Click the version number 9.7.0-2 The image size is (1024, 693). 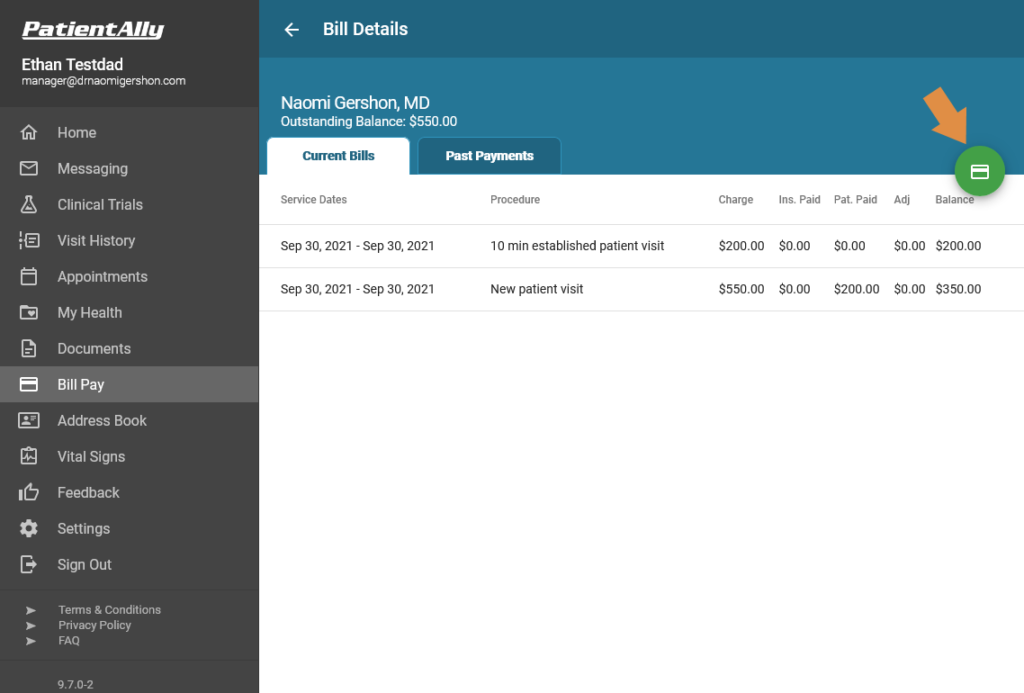pyautogui.click(x=75, y=685)
